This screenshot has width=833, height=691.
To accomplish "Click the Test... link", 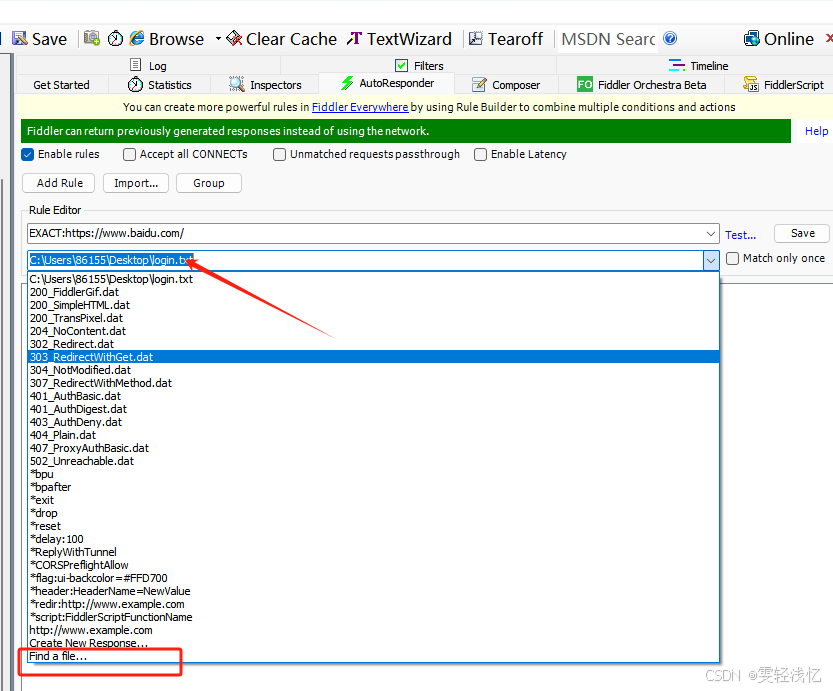I will 741,235.
